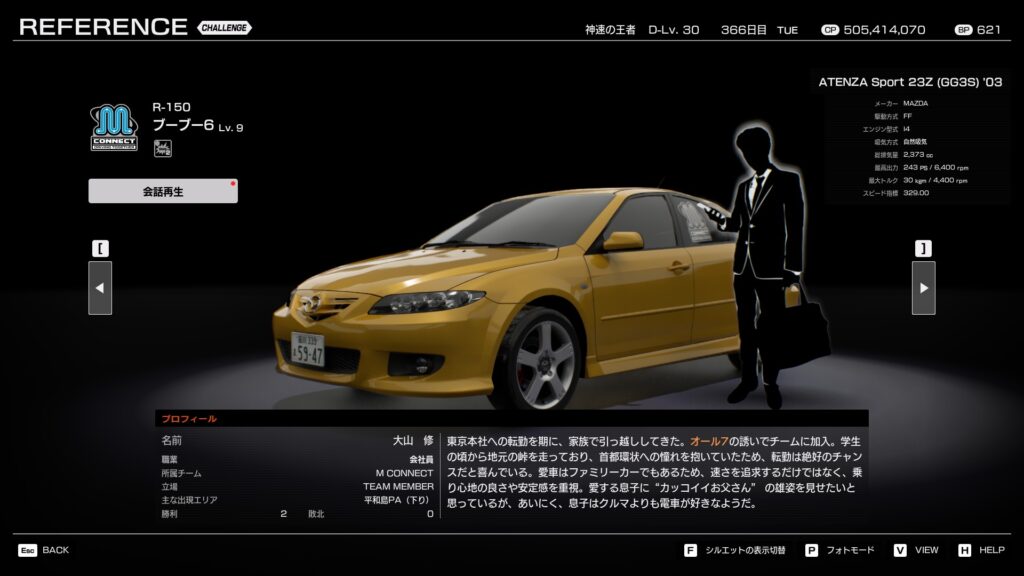Click the left bracket key hint
The image size is (1024, 576).
pos(100,248)
